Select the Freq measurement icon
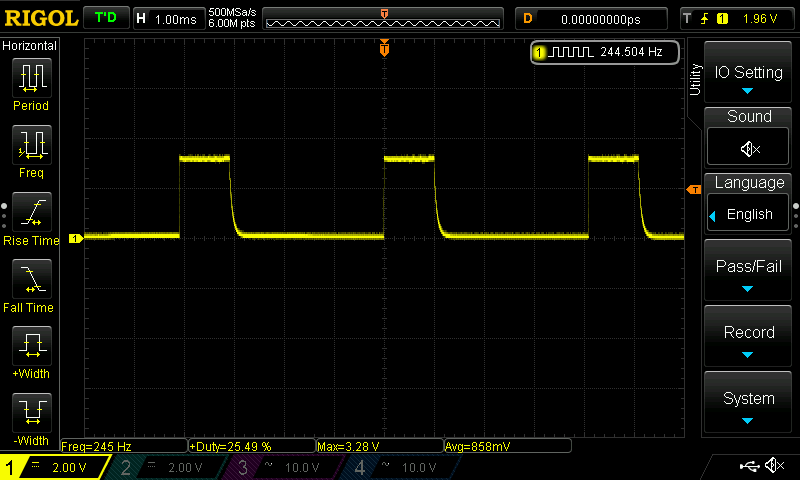This screenshot has height=480, width=800. click(x=32, y=145)
